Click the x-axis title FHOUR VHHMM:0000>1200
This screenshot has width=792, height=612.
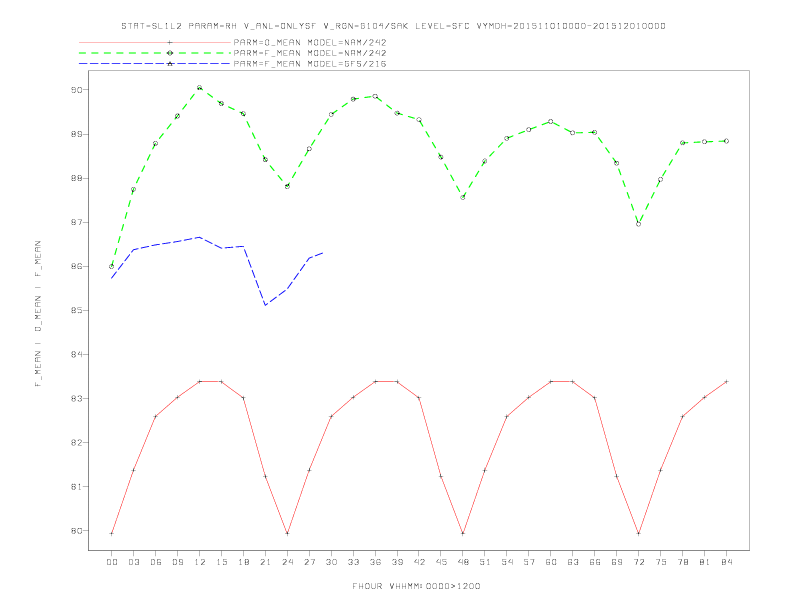[x=416, y=586]
